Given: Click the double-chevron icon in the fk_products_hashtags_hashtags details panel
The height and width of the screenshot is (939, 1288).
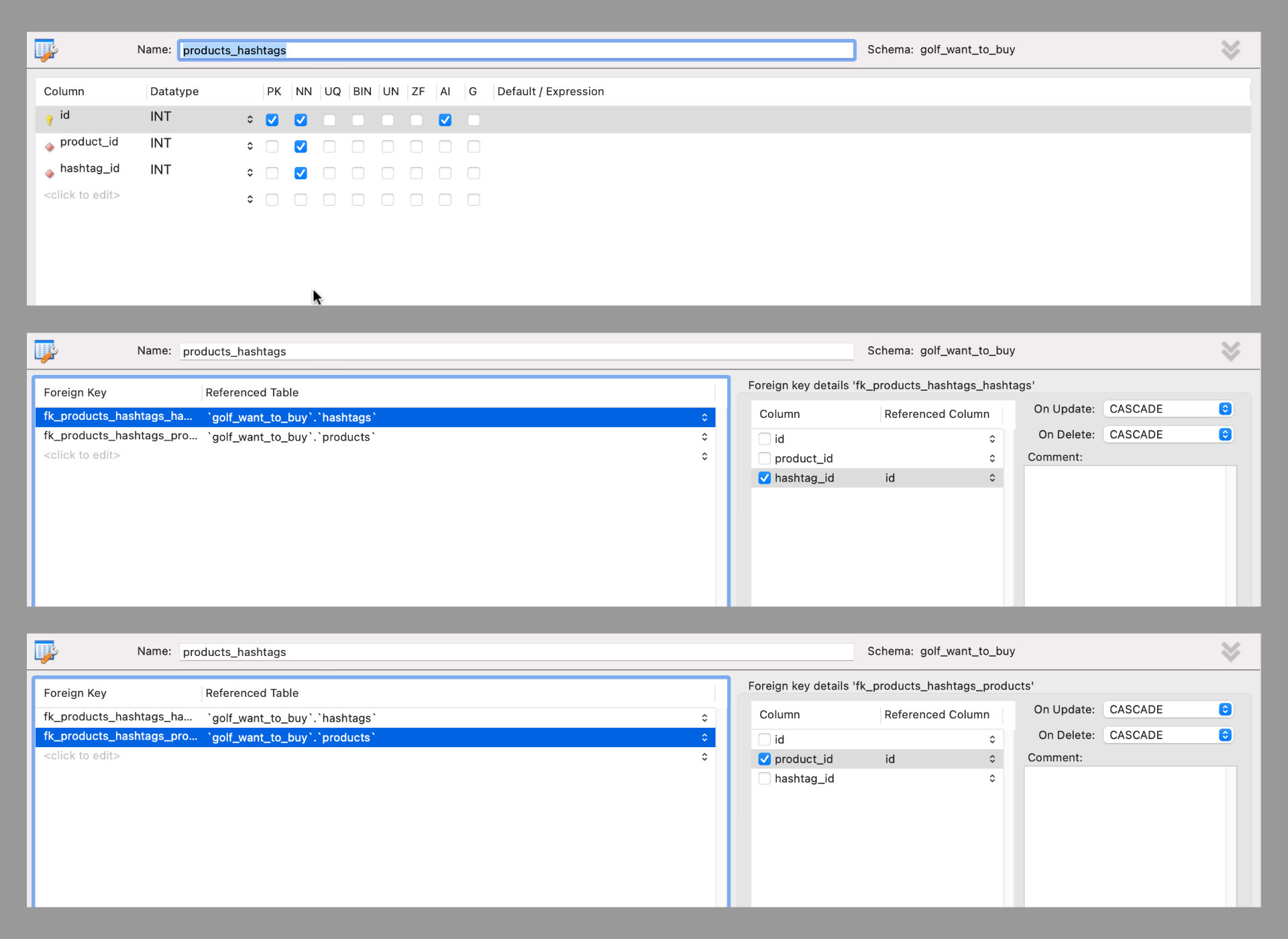Looking at the screenshot, I should pos(1230,351).
